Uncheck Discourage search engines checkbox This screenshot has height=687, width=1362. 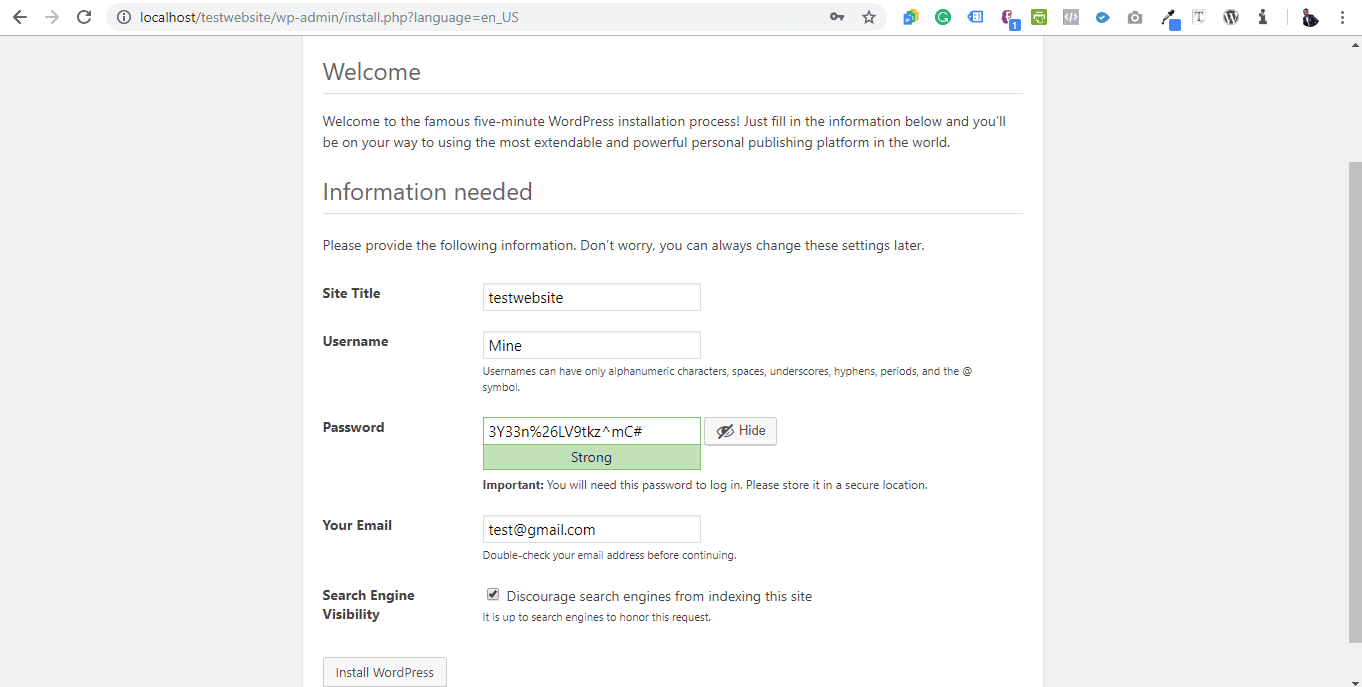tap(493, 595)
